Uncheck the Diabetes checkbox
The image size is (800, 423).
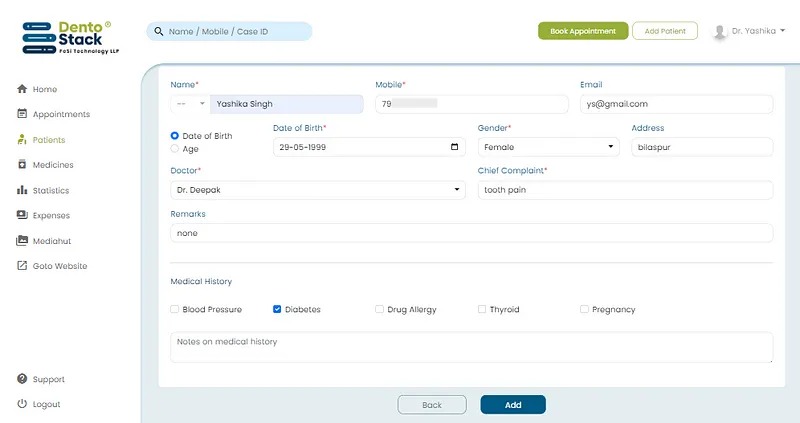[277, 310]
